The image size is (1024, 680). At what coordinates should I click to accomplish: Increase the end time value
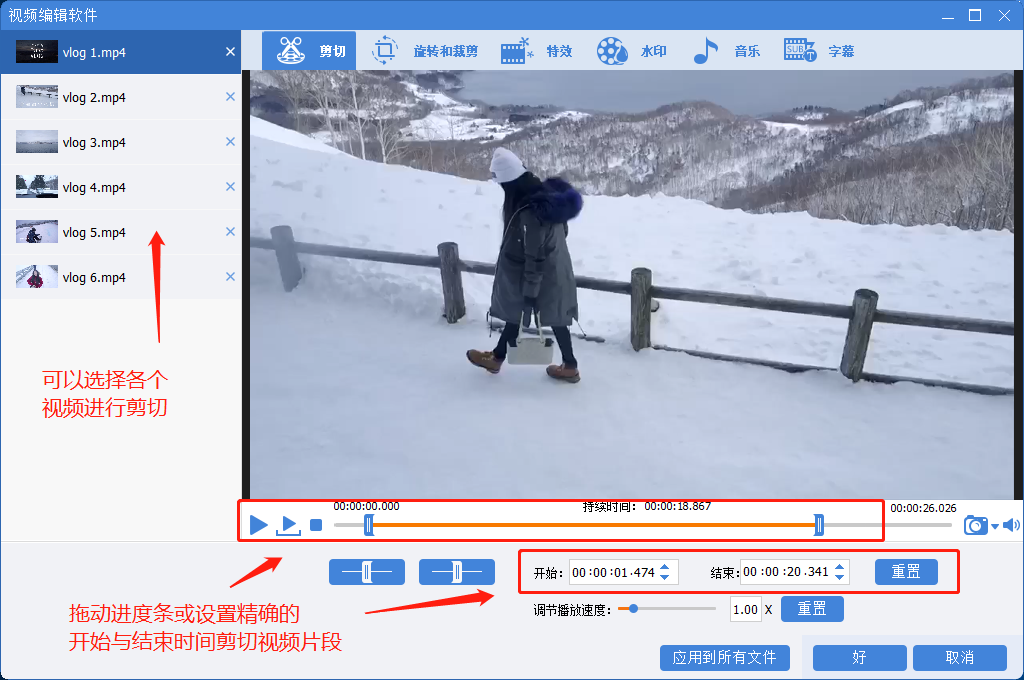point(840,567)
